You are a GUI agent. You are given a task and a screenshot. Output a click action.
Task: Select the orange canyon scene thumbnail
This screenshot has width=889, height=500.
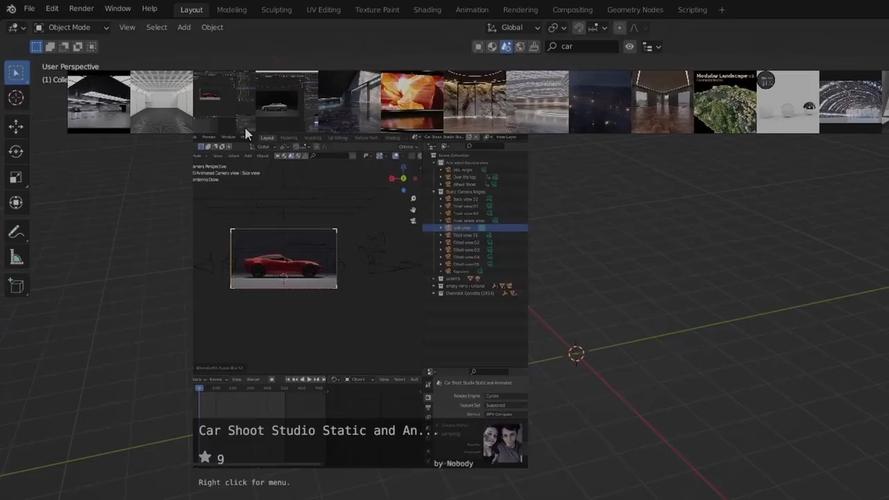412,102
